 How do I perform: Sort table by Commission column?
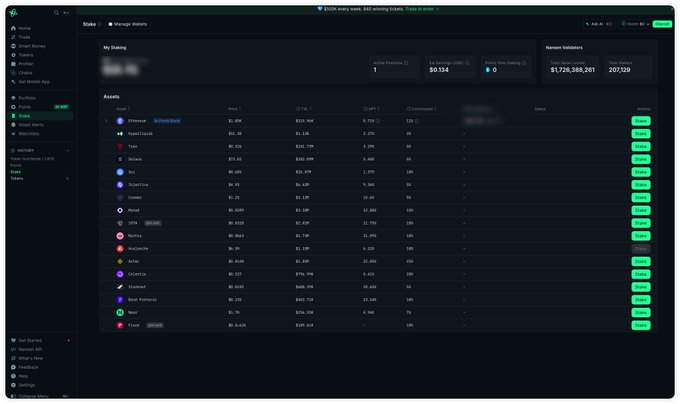tap(422, 109)
